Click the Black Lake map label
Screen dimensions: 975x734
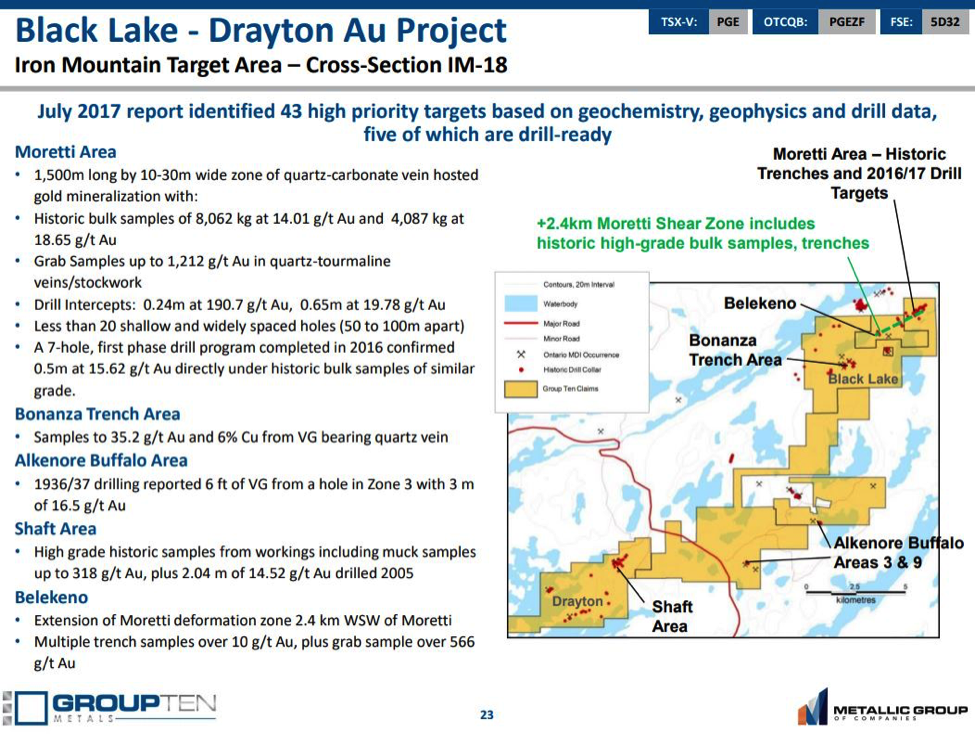click(863, 379)
